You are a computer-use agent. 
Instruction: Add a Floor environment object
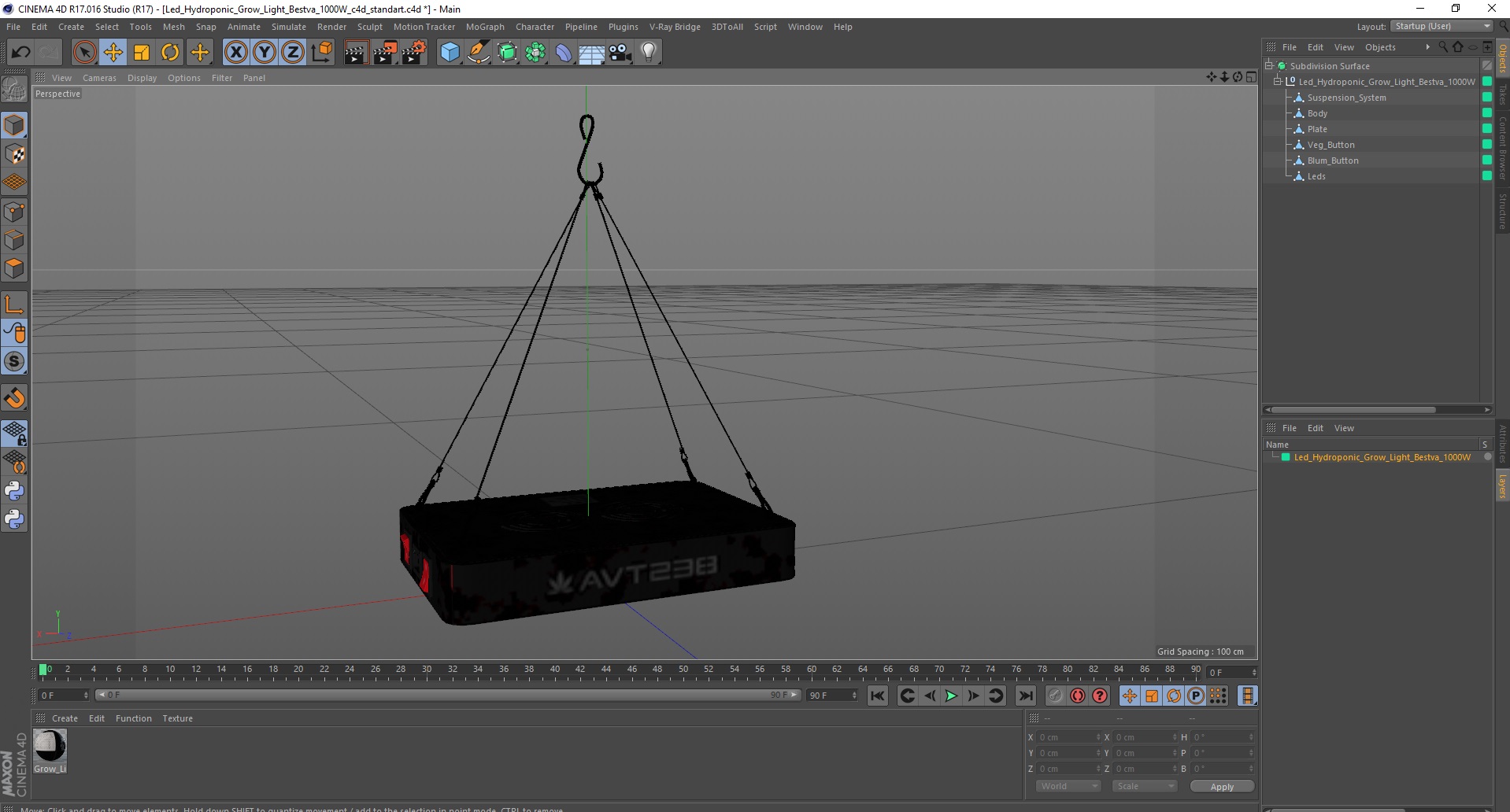[x=591, y=53]
